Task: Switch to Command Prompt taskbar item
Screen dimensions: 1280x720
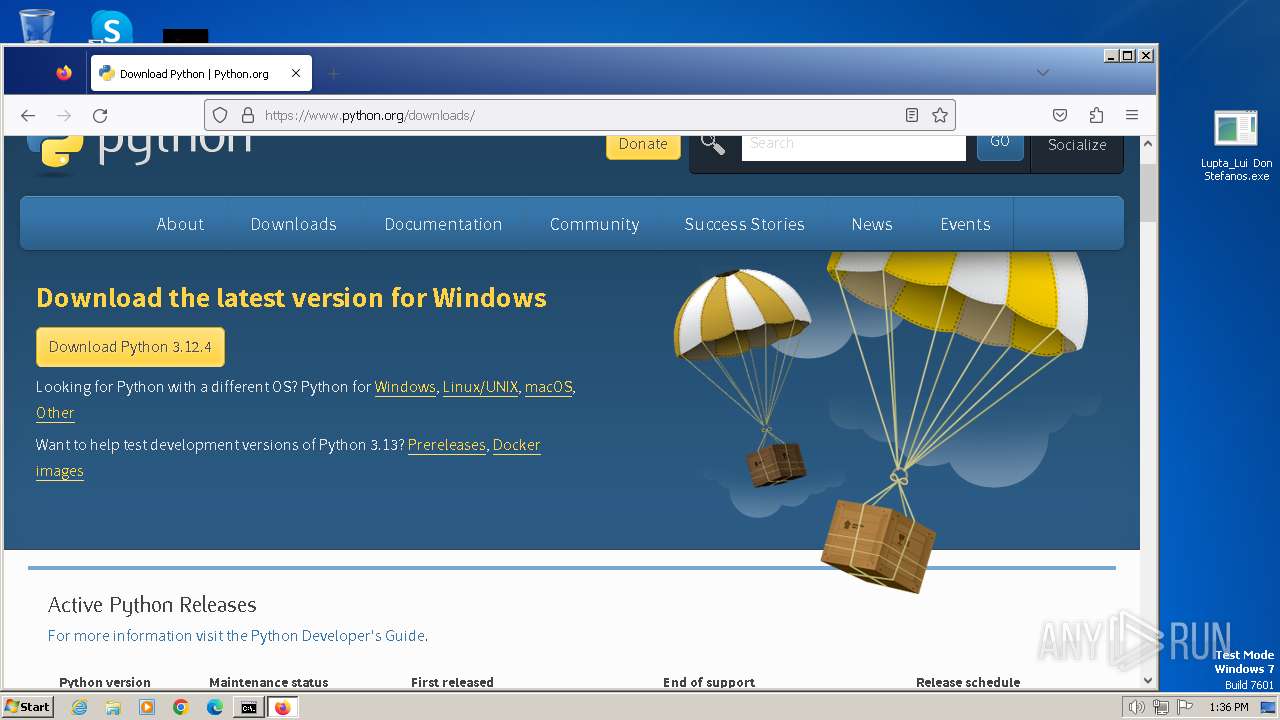Action: [x=248, y=707]
